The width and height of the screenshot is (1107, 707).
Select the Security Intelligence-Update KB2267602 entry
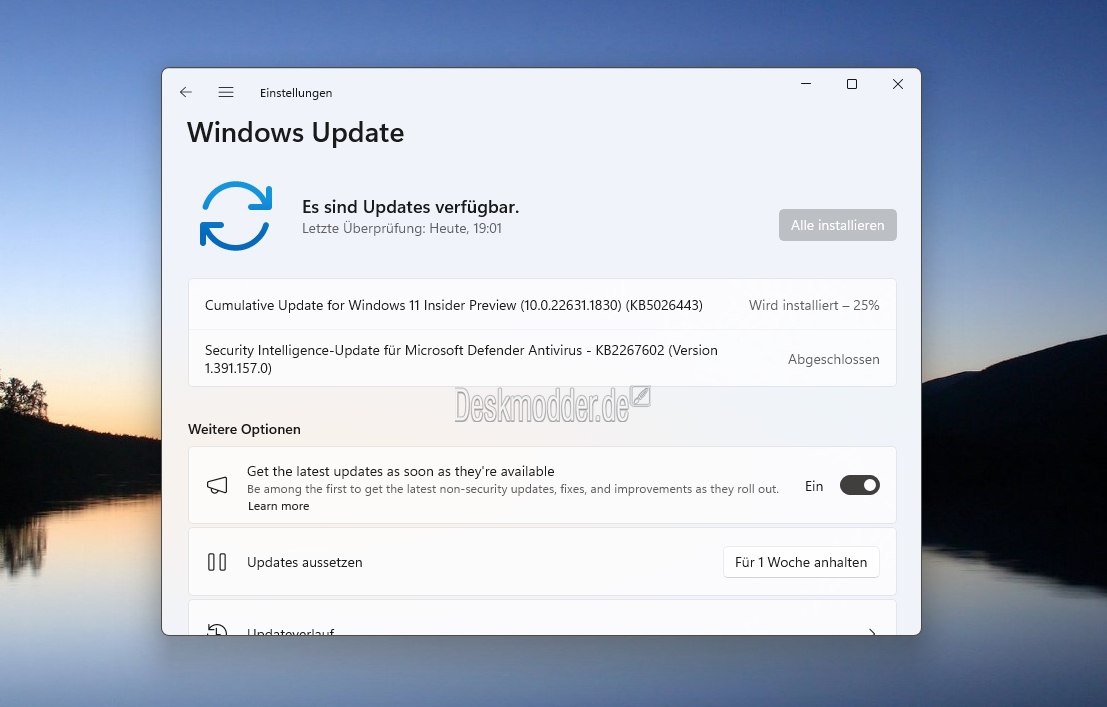(542, 359)
